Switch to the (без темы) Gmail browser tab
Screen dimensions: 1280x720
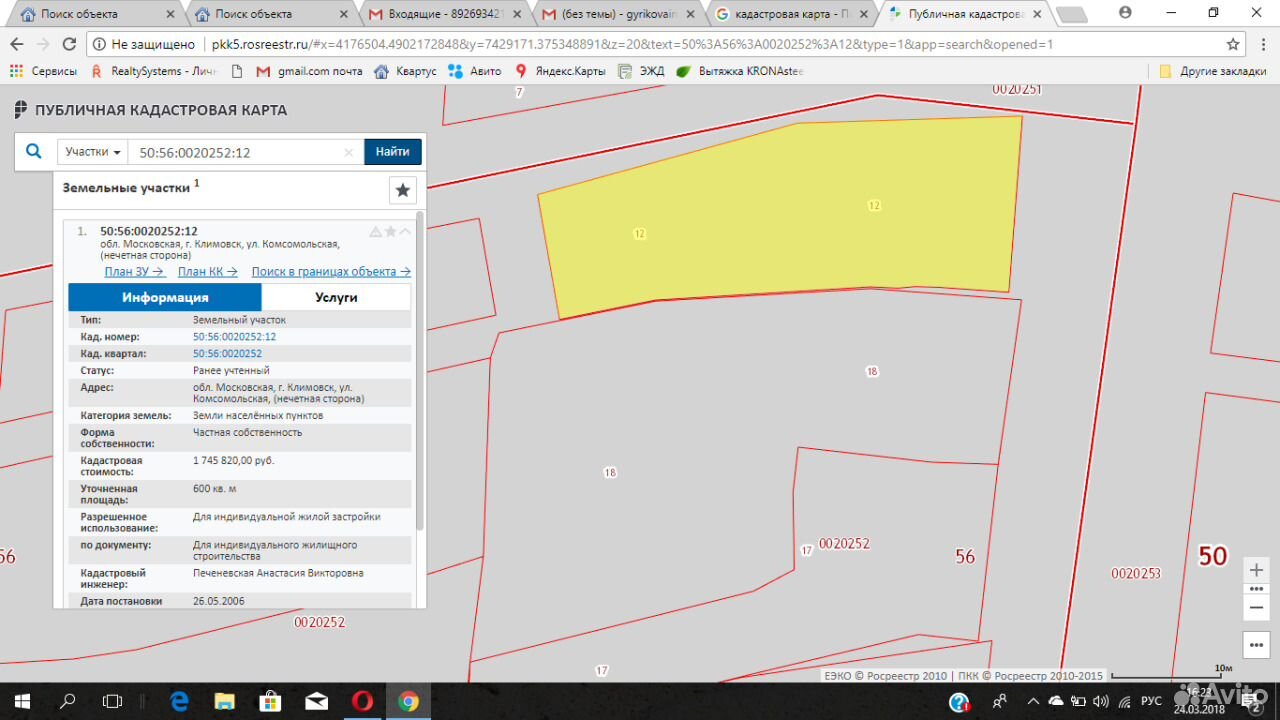coord(618,14)
